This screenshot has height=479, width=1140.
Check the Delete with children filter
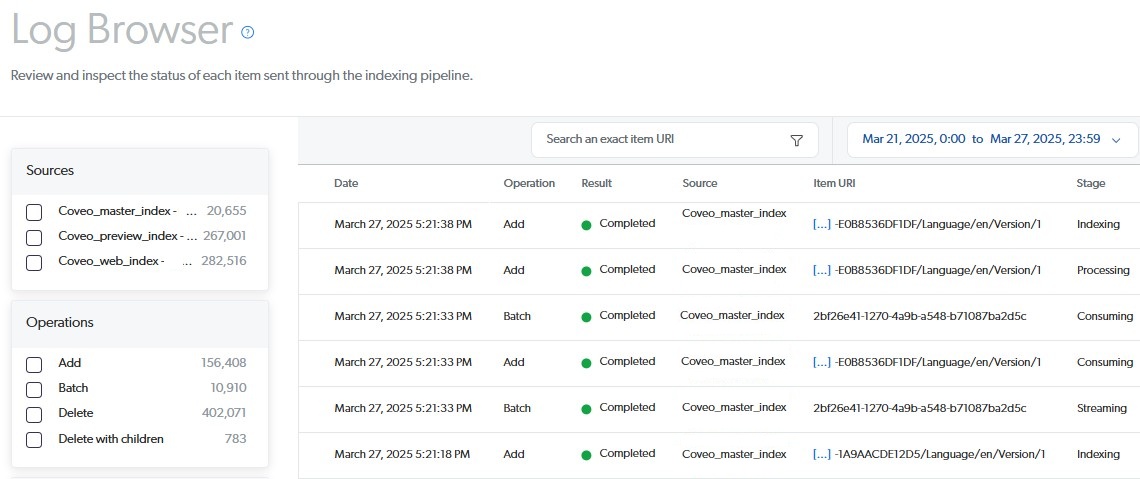point(33,440)
